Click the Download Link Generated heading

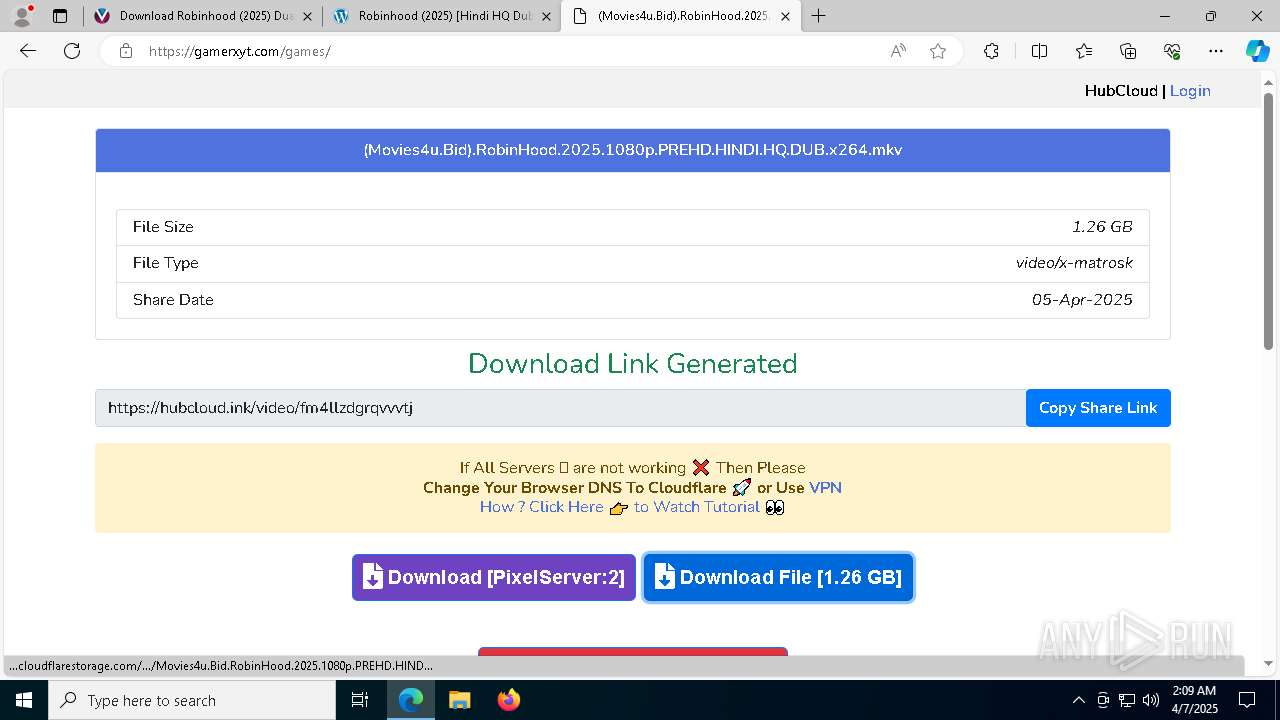click(x=633, y=363)
